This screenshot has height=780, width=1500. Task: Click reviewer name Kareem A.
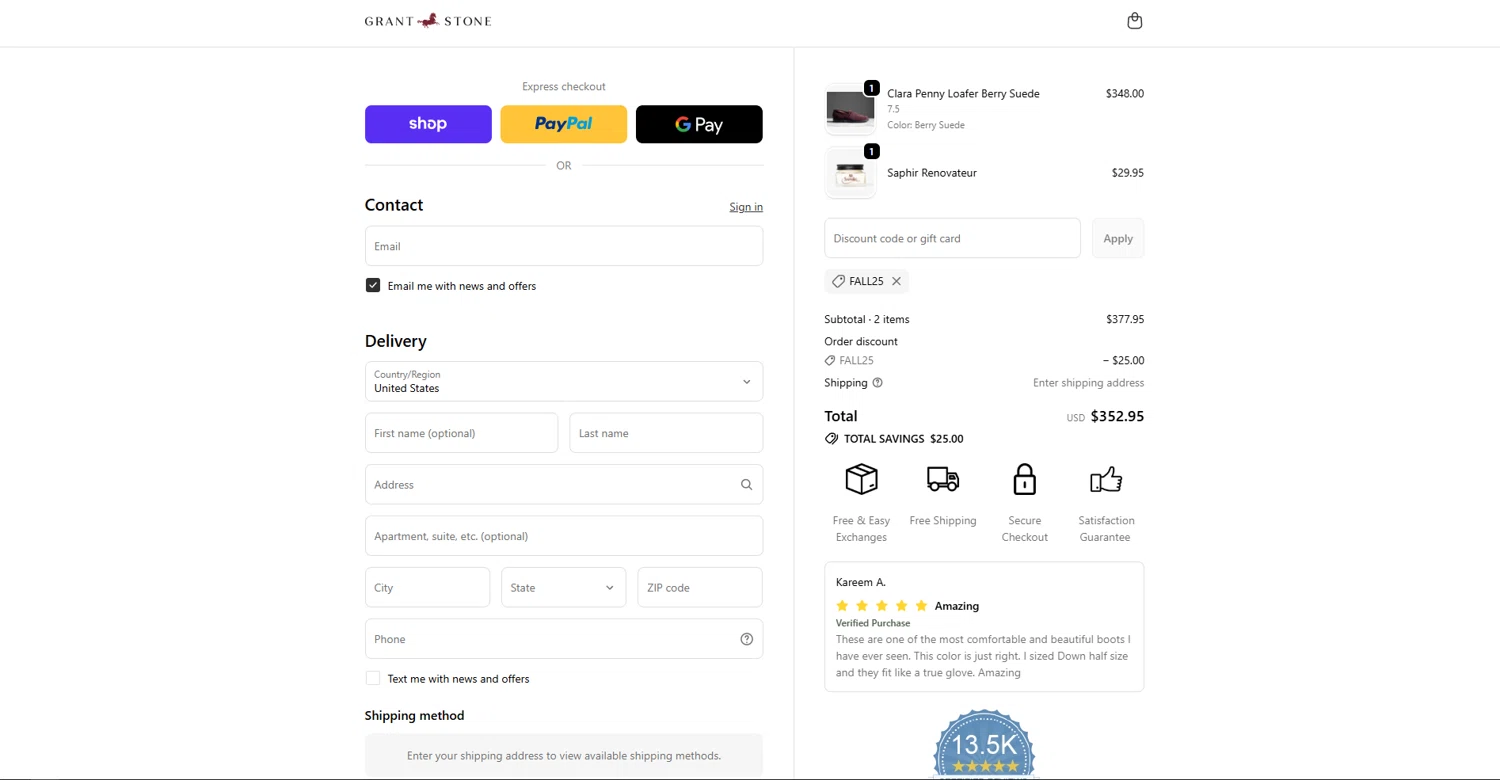(x=861, y=582)
